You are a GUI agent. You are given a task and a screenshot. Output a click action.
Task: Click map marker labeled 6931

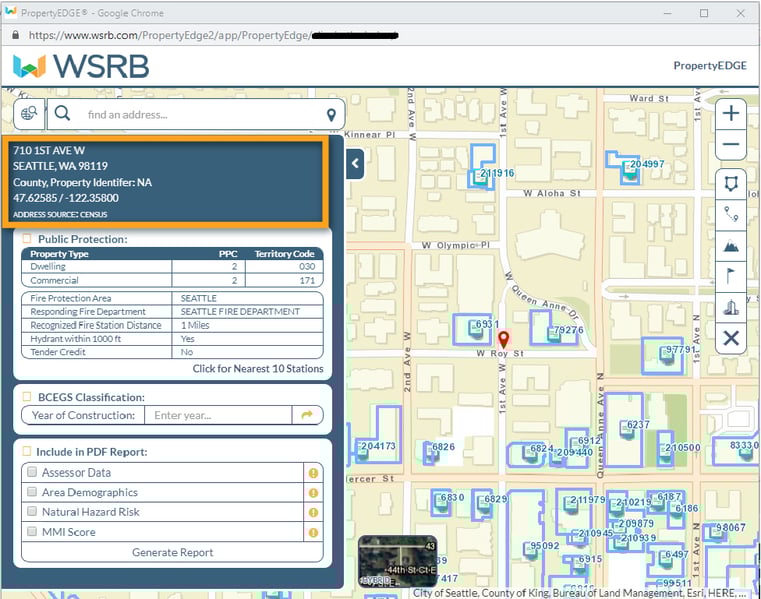coord(475,328)
